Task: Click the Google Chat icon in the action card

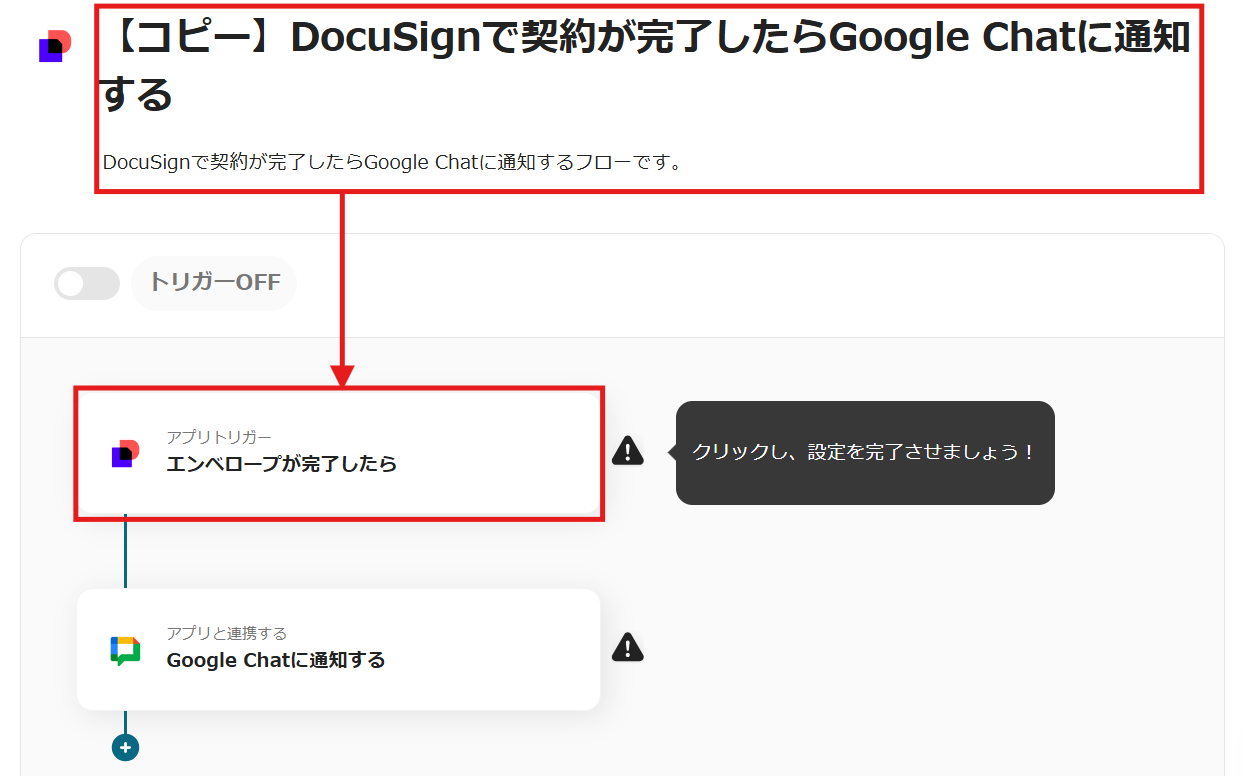Action: point(125,650)
